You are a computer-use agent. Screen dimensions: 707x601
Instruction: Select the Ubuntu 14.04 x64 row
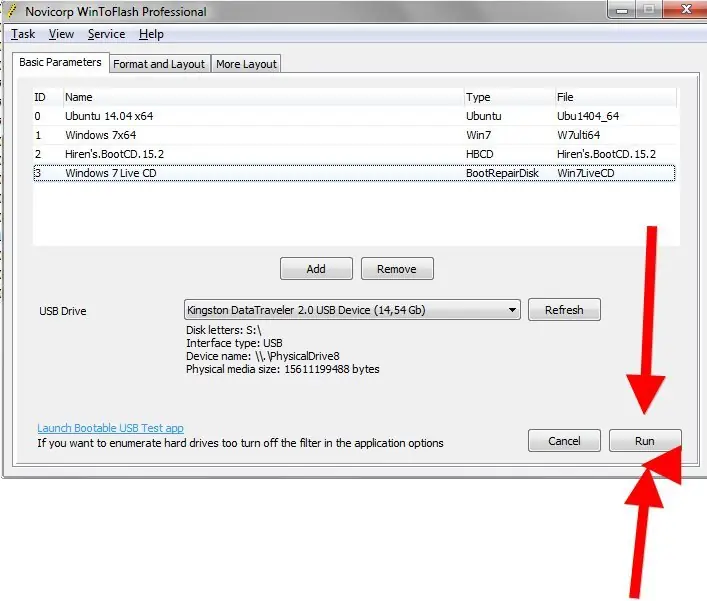pyautogui.click(x=354, y=116)
